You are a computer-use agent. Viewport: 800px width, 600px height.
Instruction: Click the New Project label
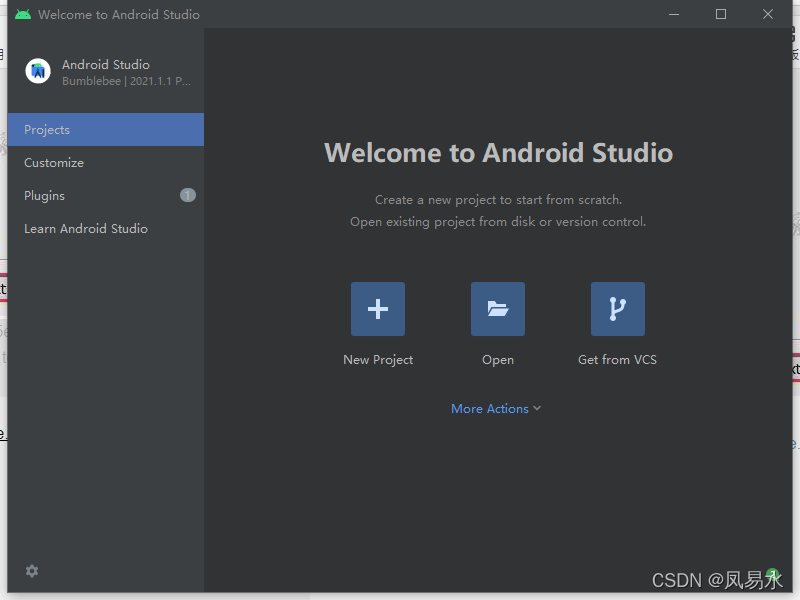[x=378, y=360]
